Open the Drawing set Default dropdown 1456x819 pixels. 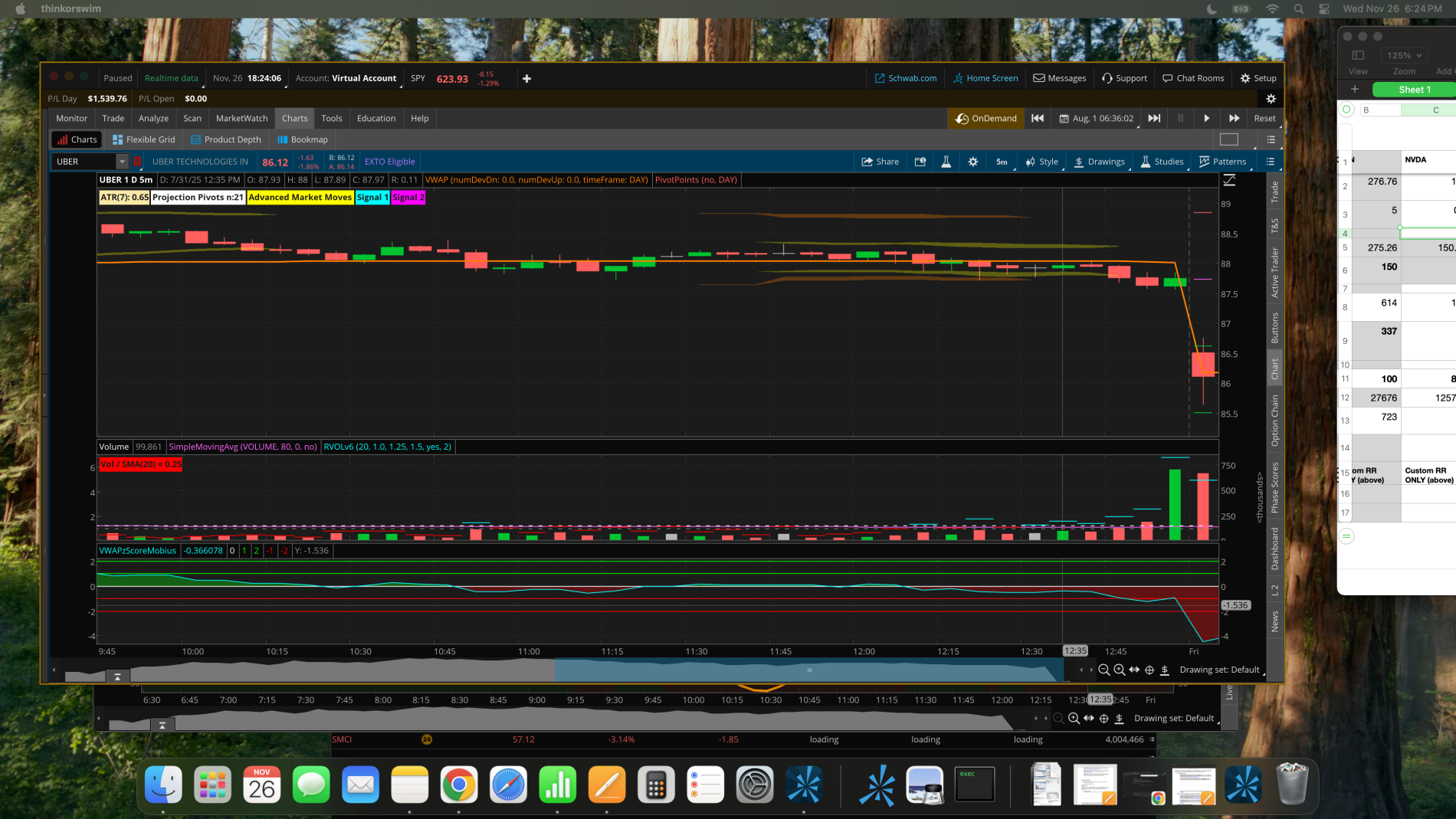tap(1219, 670)
